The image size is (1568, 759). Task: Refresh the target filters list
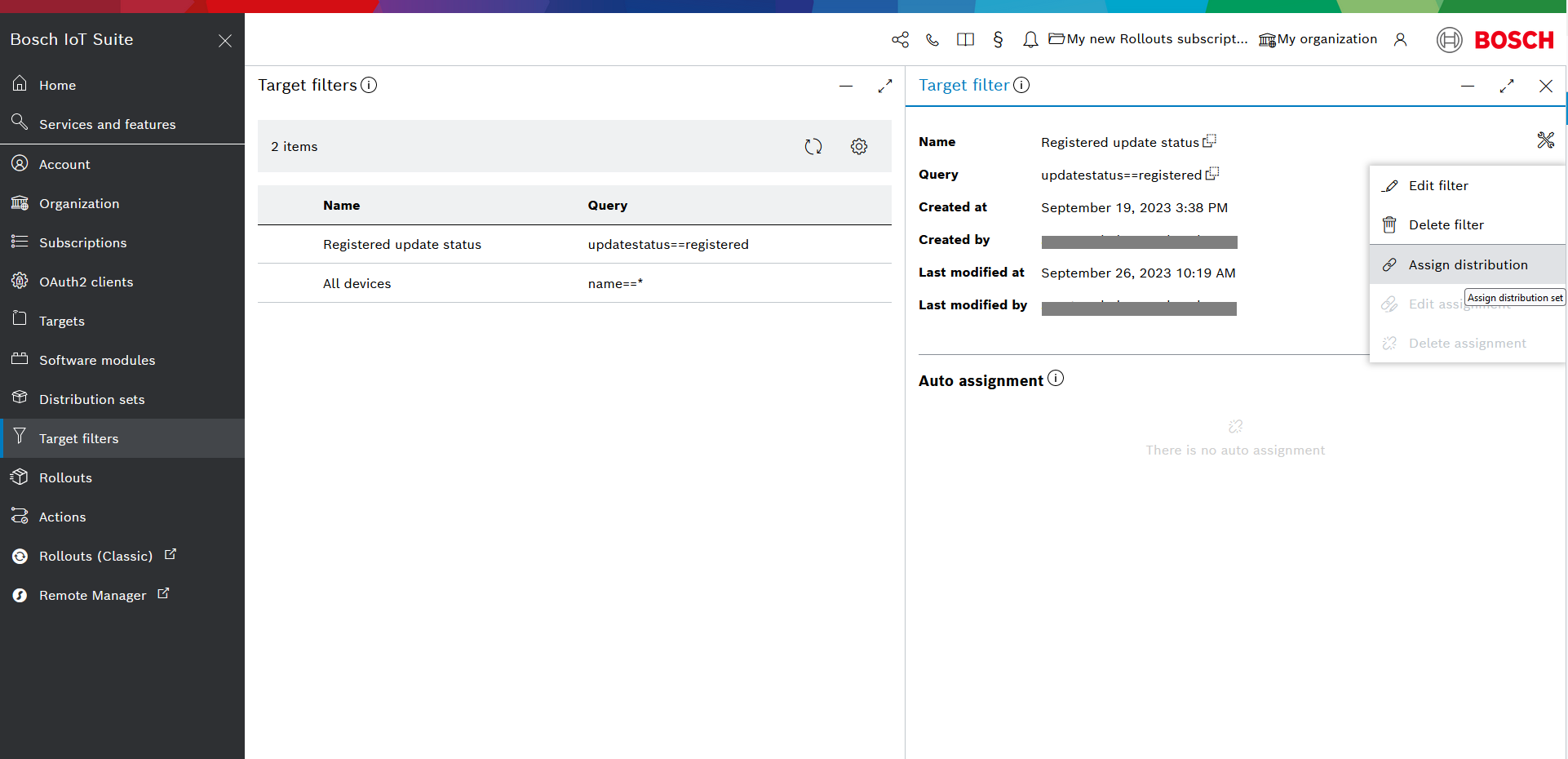click(x=813, y=147)
